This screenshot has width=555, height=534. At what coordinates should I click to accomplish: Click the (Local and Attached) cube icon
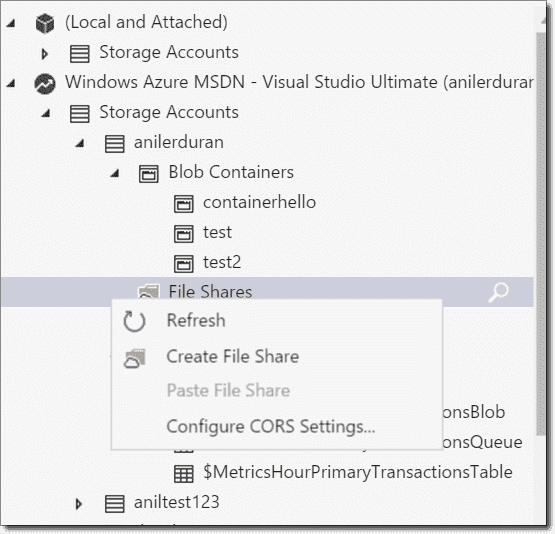[x=45, y=23]
